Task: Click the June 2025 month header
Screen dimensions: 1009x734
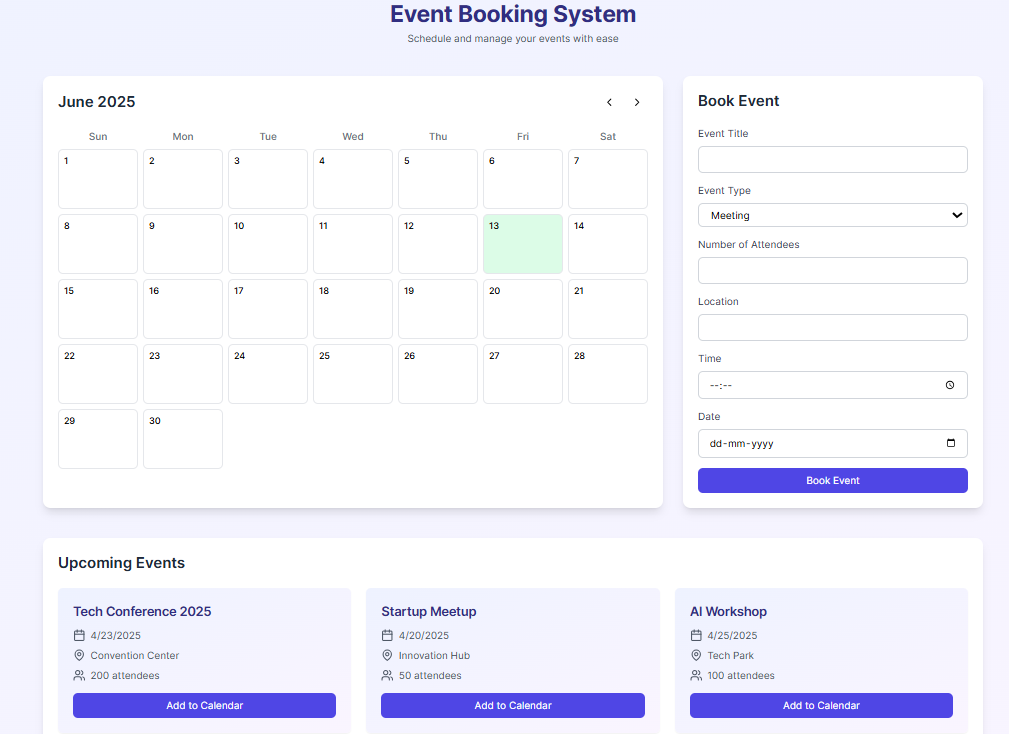Action: (96, 102)
